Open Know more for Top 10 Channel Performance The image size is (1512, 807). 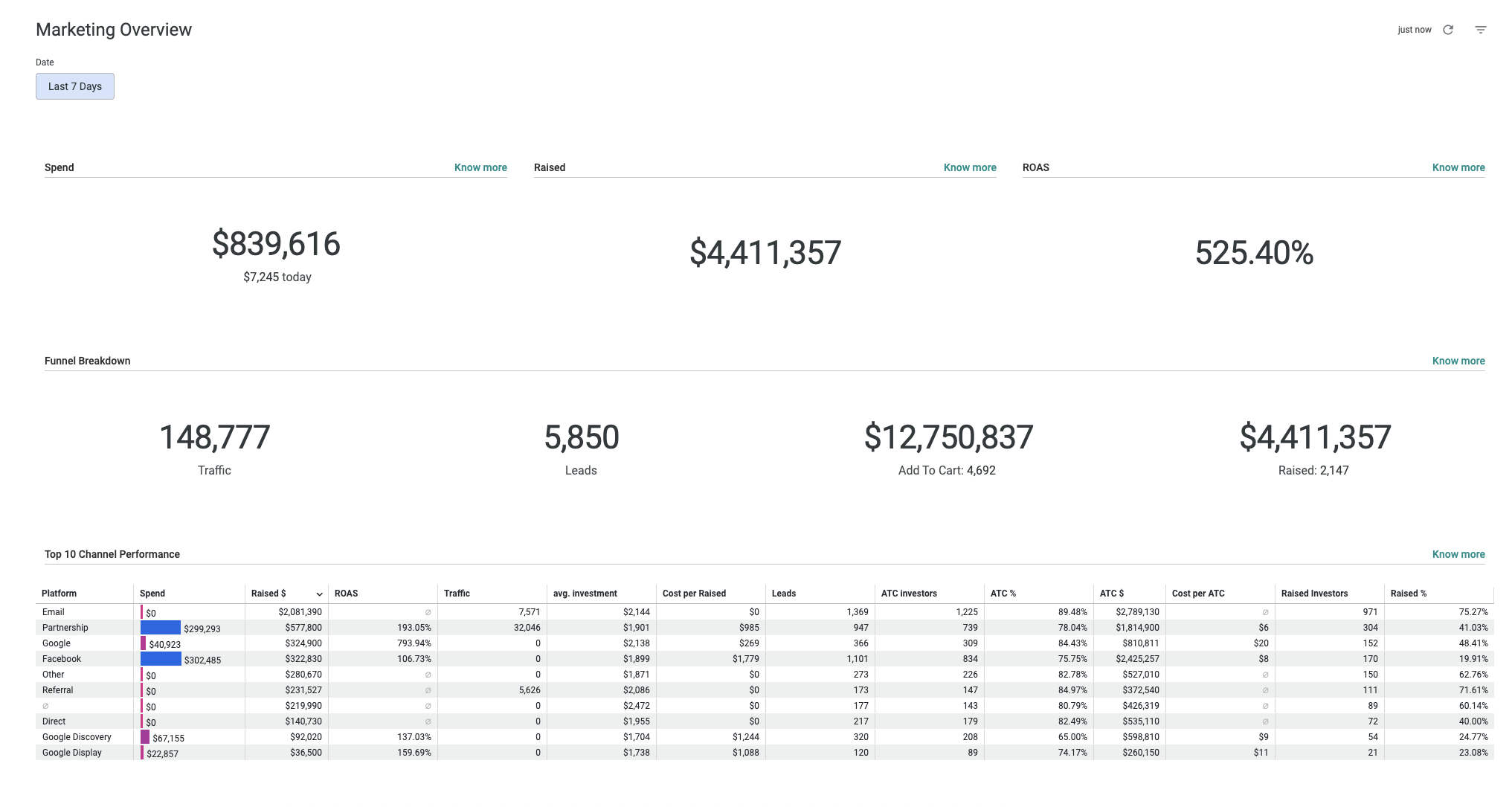click(x=1458, y=554)
